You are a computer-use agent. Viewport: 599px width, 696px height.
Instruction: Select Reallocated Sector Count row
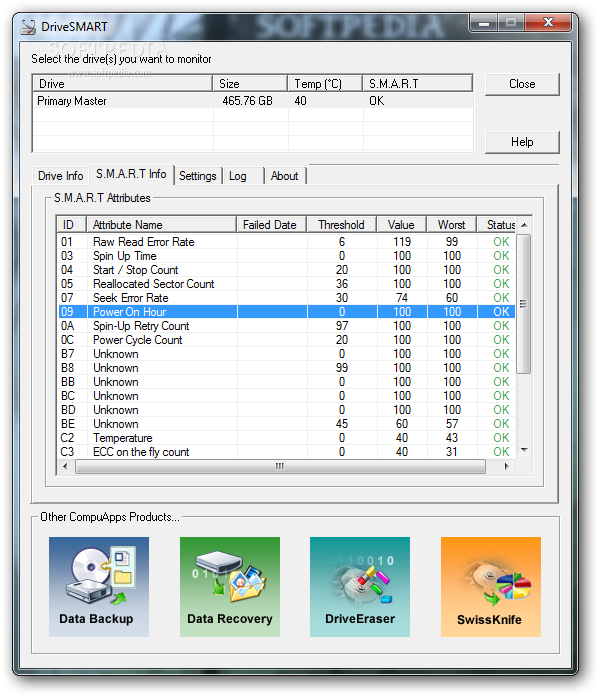pyautogui.click(x=286, y=284)
